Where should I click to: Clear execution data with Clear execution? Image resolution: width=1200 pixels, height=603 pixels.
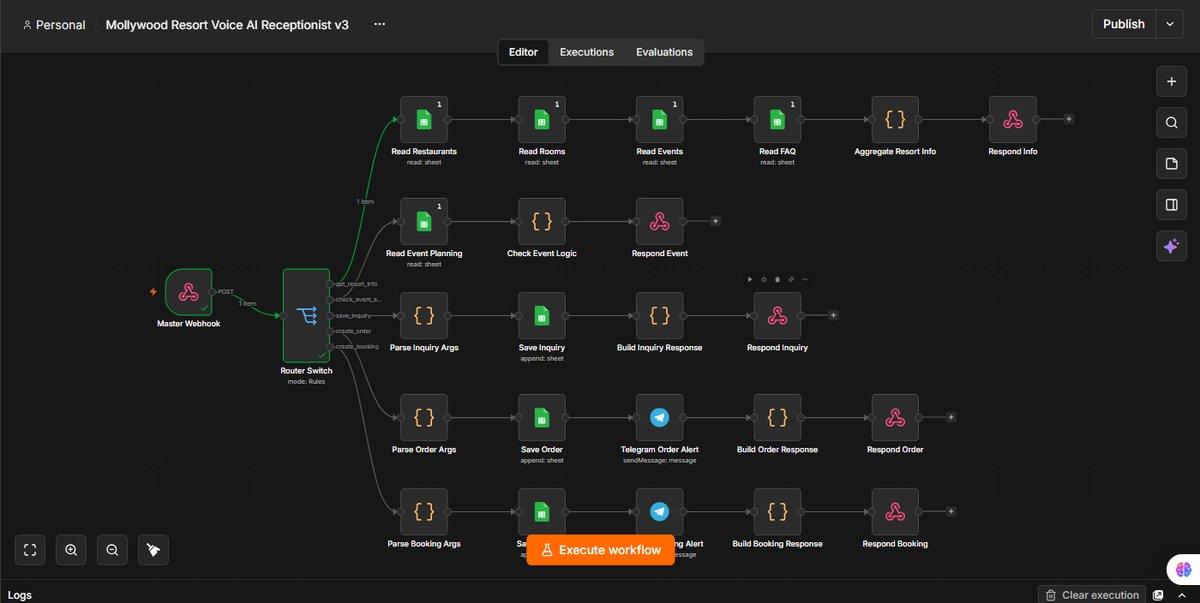click(1091, 595)
